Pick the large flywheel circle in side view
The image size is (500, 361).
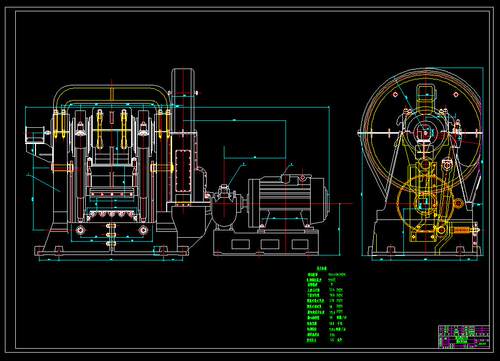click(x=421, y=132)
